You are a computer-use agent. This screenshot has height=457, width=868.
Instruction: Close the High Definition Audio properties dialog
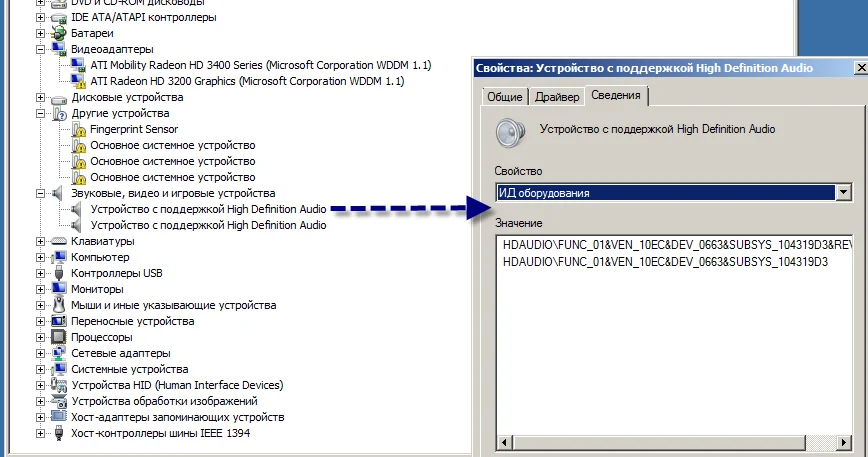tap(861, 68)
